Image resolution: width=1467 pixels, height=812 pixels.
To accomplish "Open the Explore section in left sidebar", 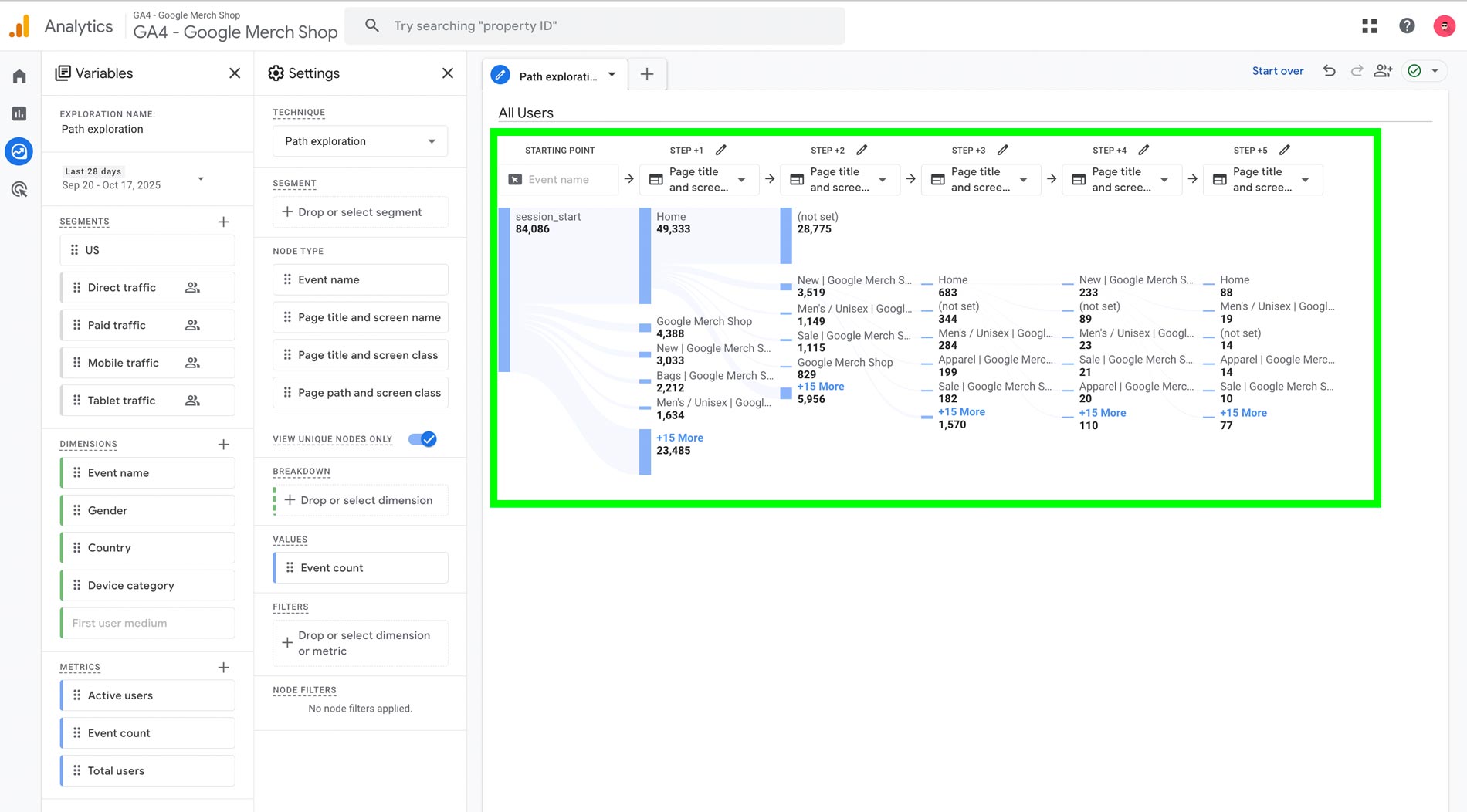I will click(x=19, y=151).
